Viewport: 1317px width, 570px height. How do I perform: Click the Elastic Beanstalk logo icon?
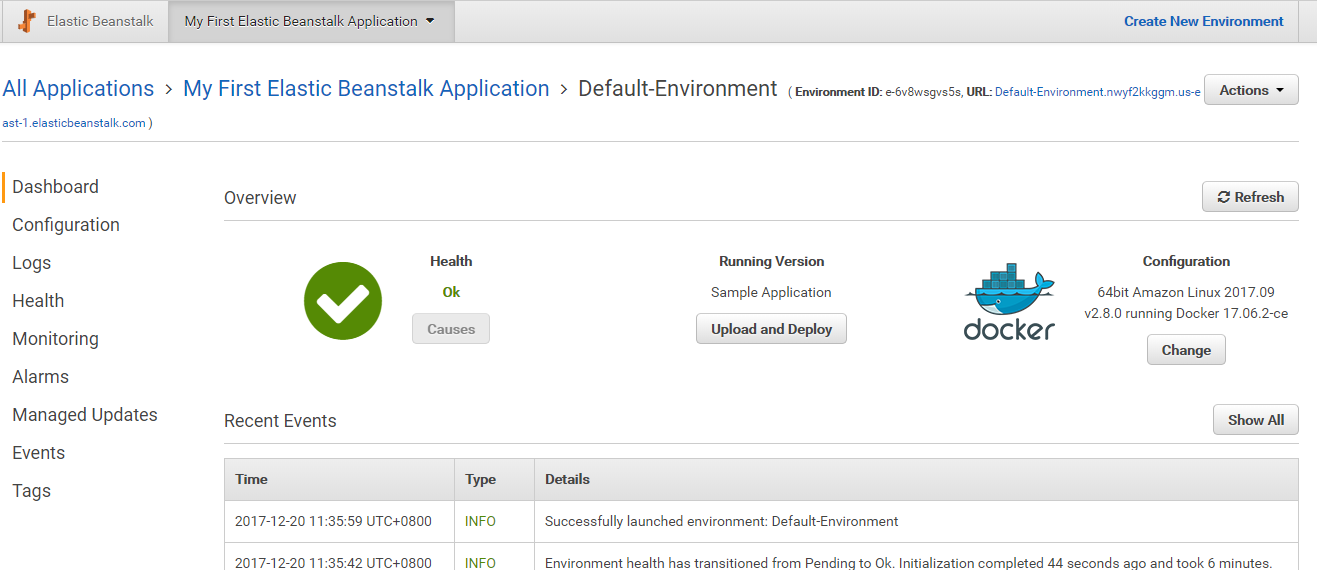pos(27,21)
